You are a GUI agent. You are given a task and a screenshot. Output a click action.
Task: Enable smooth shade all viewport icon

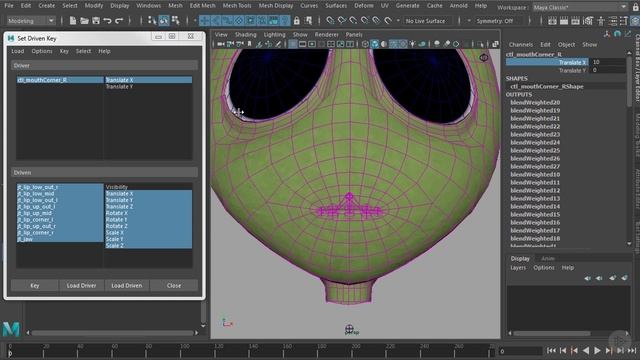(x=375, y=44)
